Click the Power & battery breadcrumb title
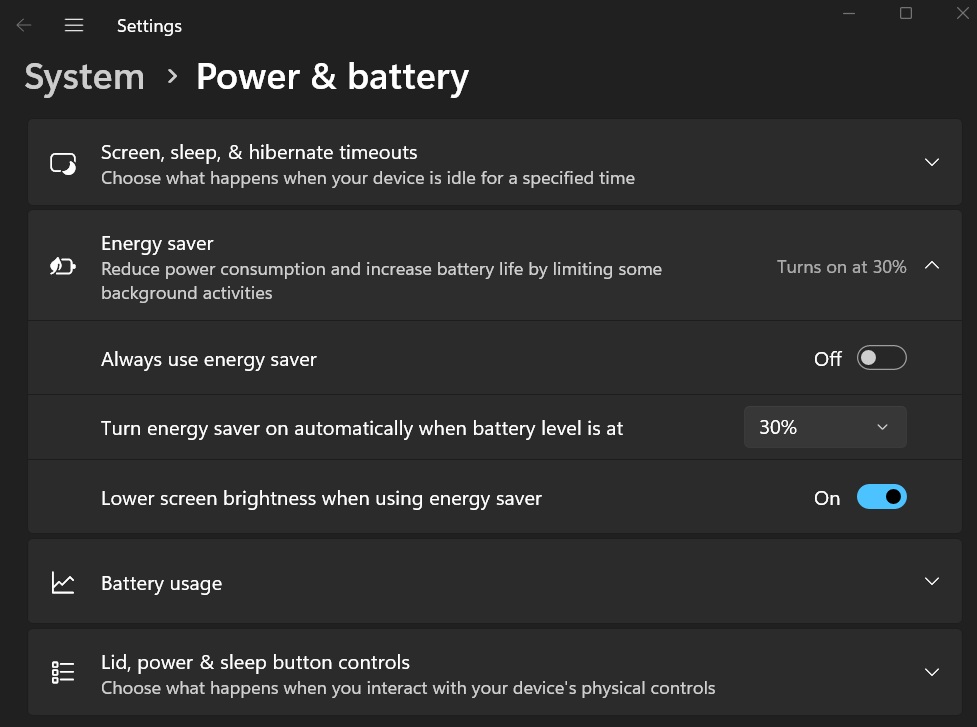Image resolution: width=977 pixels, height=727 pixels. pos(332,77)
